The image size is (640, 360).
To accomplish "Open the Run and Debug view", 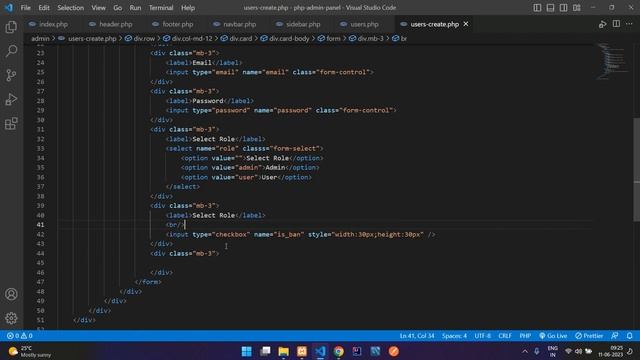I will click(x=11, y=99).
